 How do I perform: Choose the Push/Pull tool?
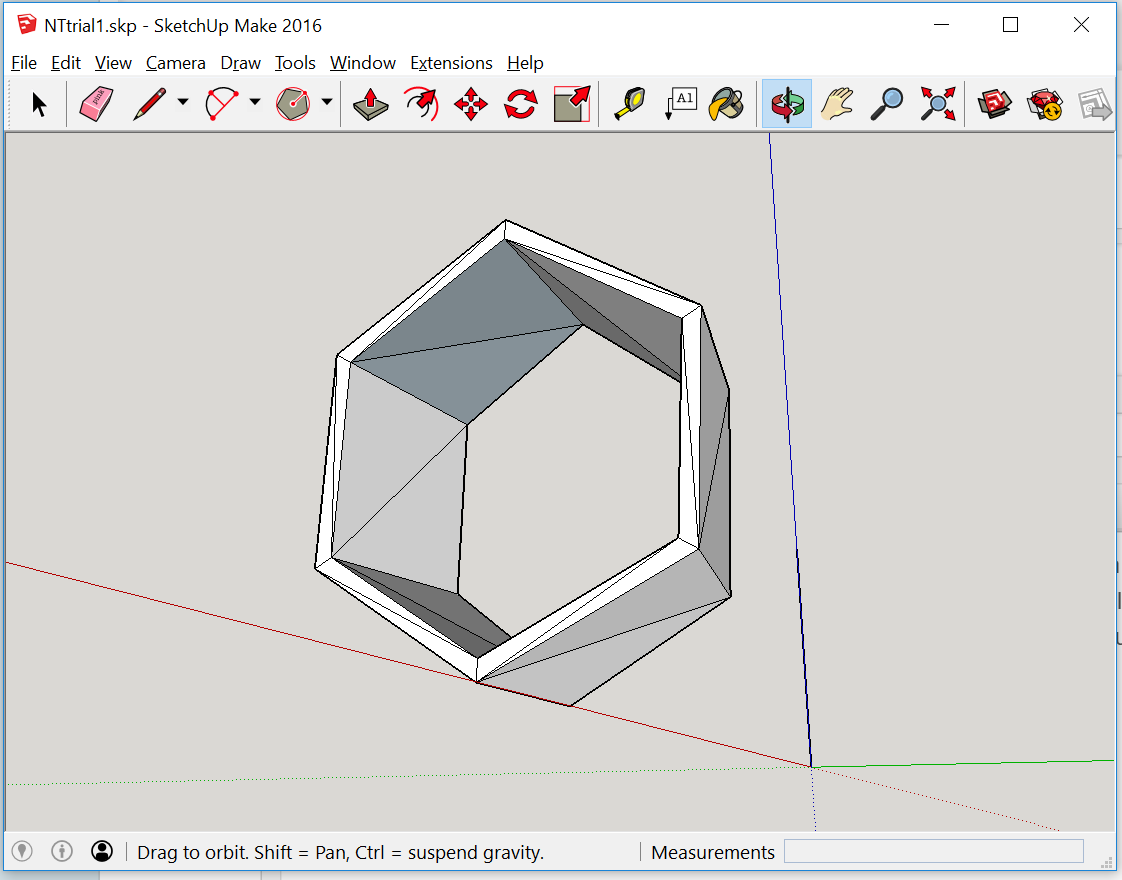point(369,103)
